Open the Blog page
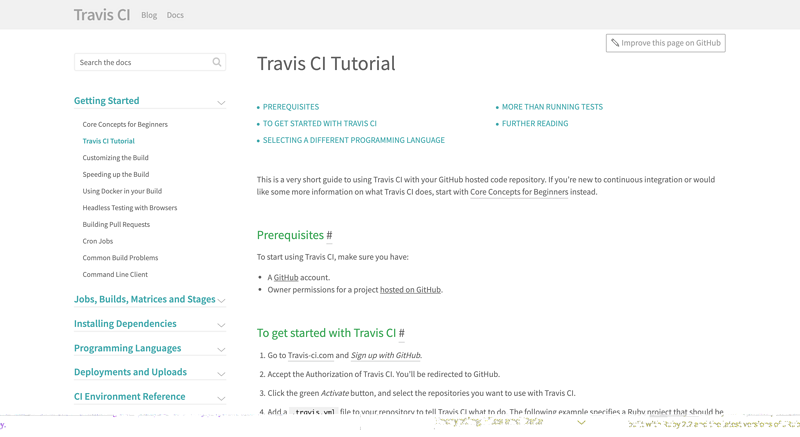800x437 pixels. tap(149, 15)
